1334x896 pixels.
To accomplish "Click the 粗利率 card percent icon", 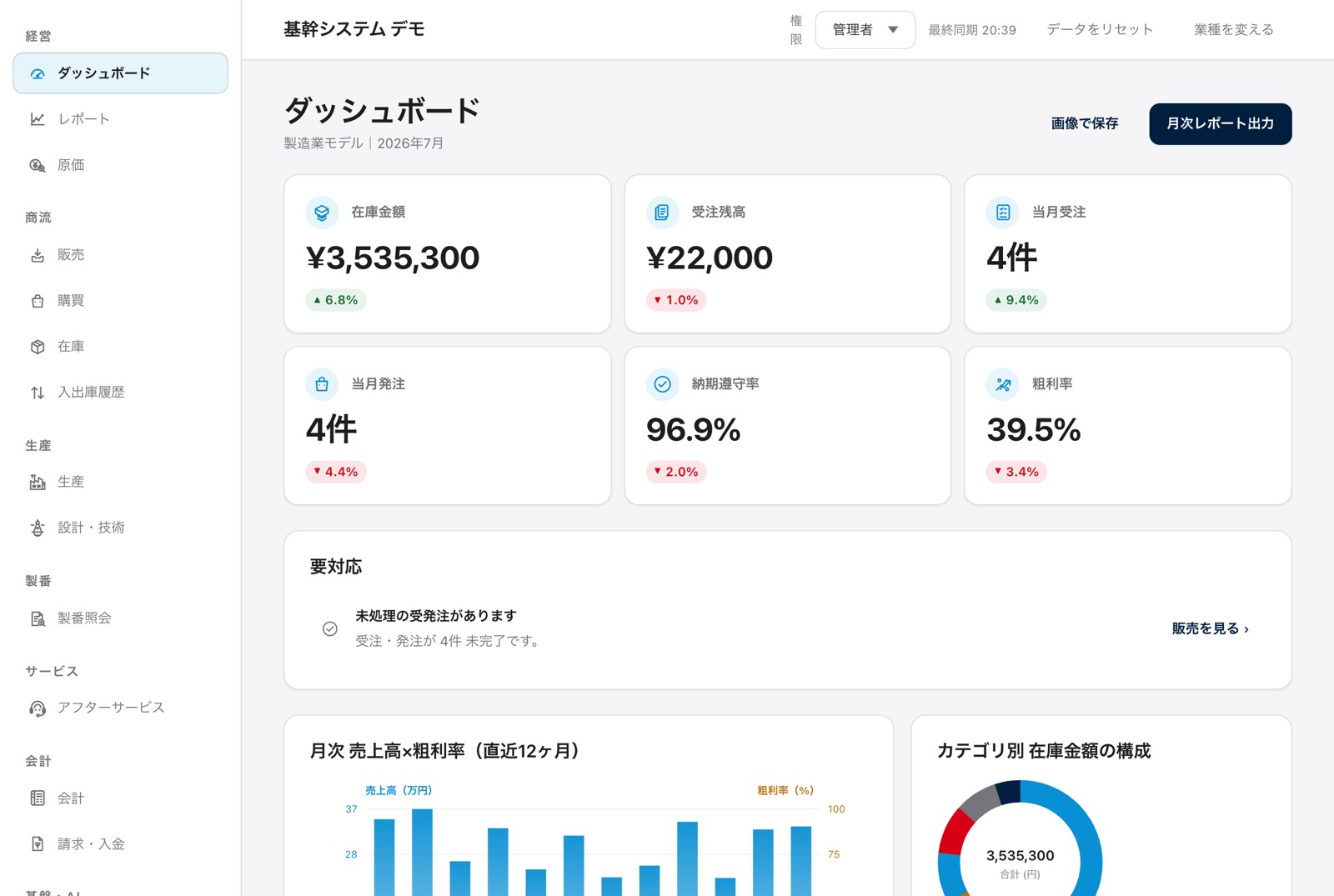I will click(1003, 384).
